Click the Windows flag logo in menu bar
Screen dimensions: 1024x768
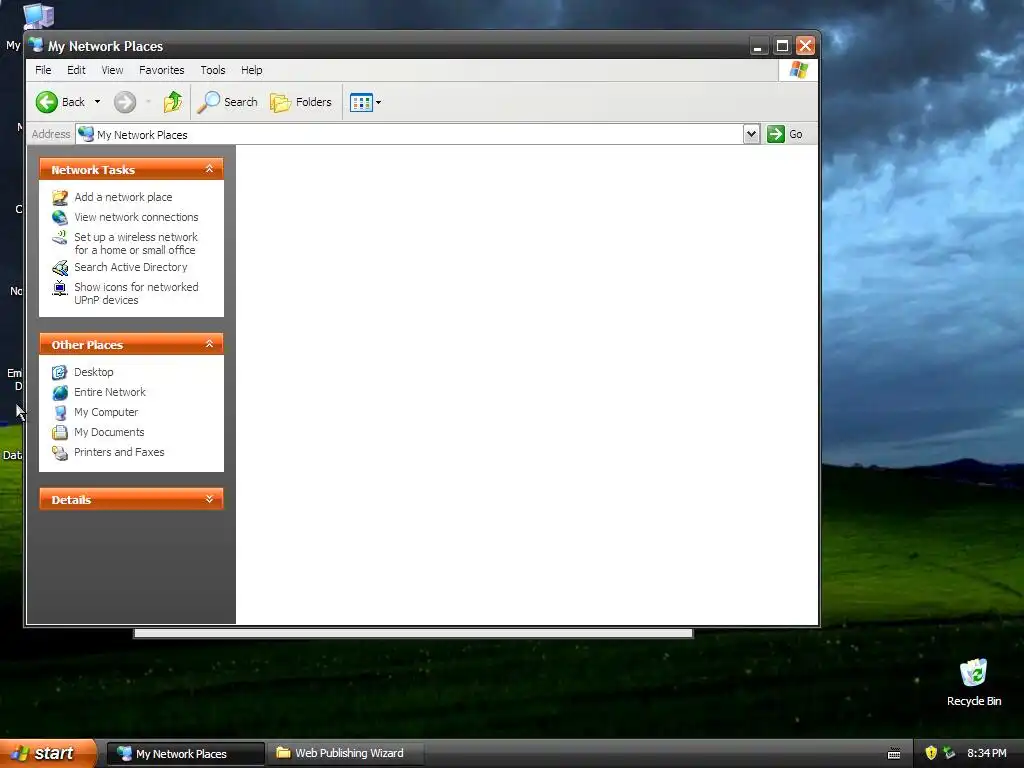(799, 70)
